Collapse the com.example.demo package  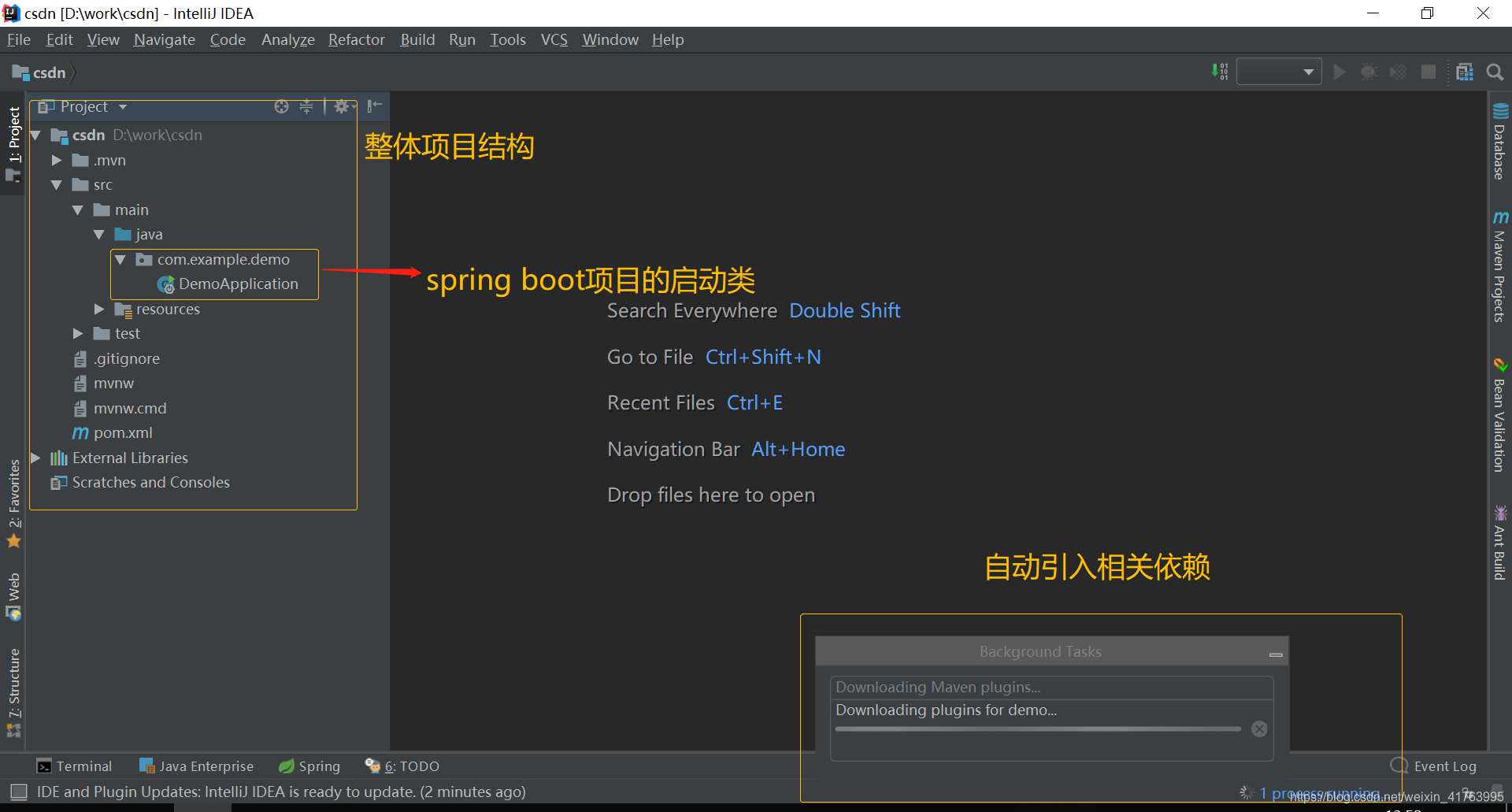pyautogui.click(x=120, y=259)
